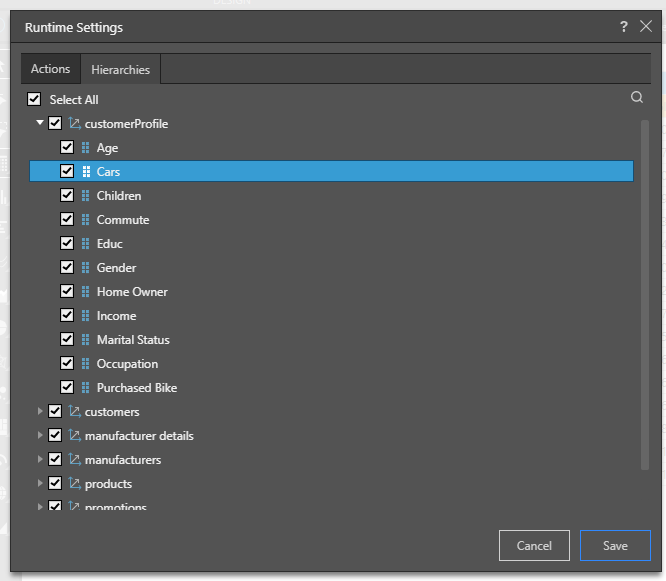666x581 pixels.
Task: Expand the manufacturer details node
Action: [x=40, y=436]
